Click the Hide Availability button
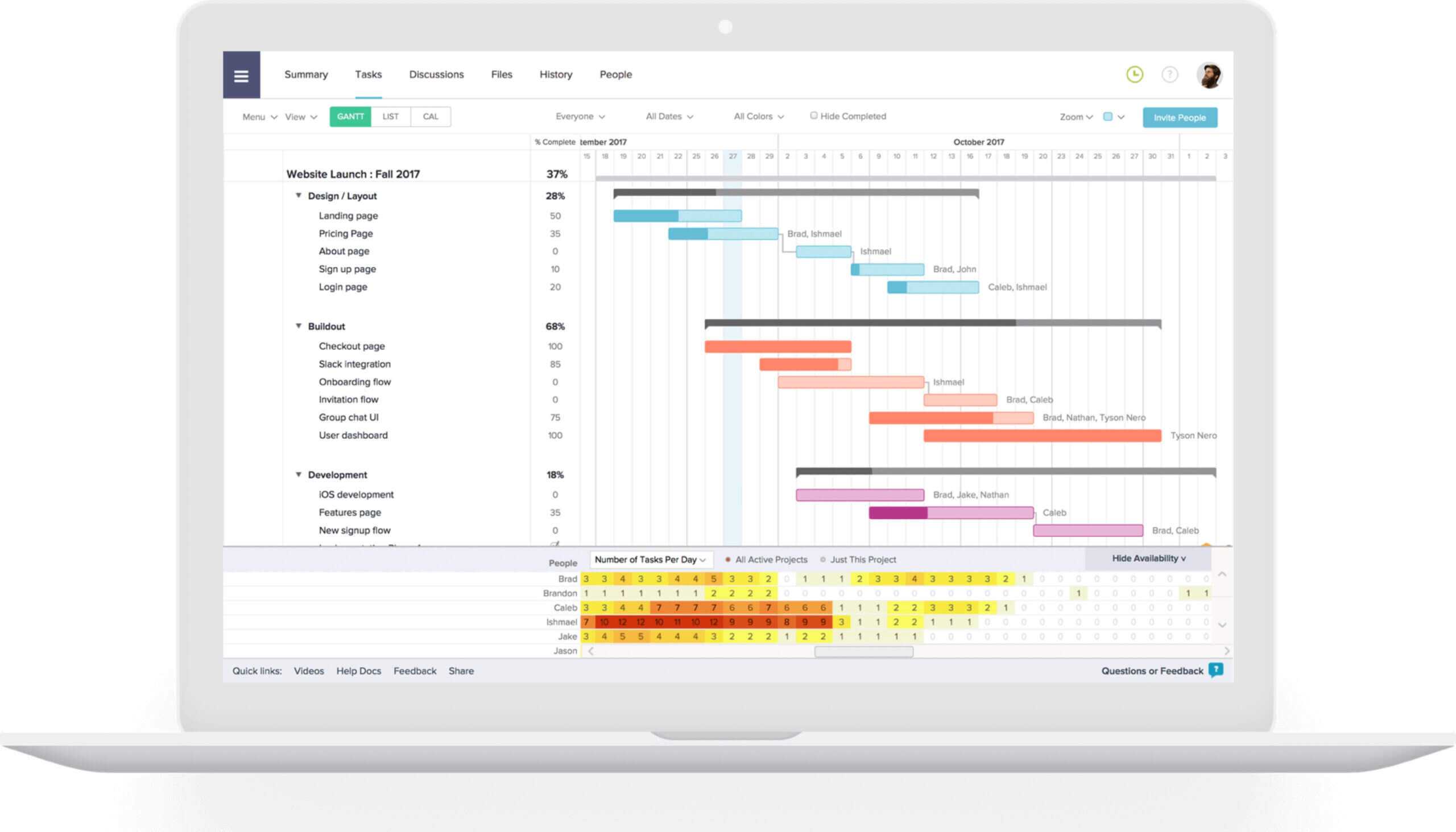The height and width of the screenshot is (832, 1456). tap(1147, 558)
